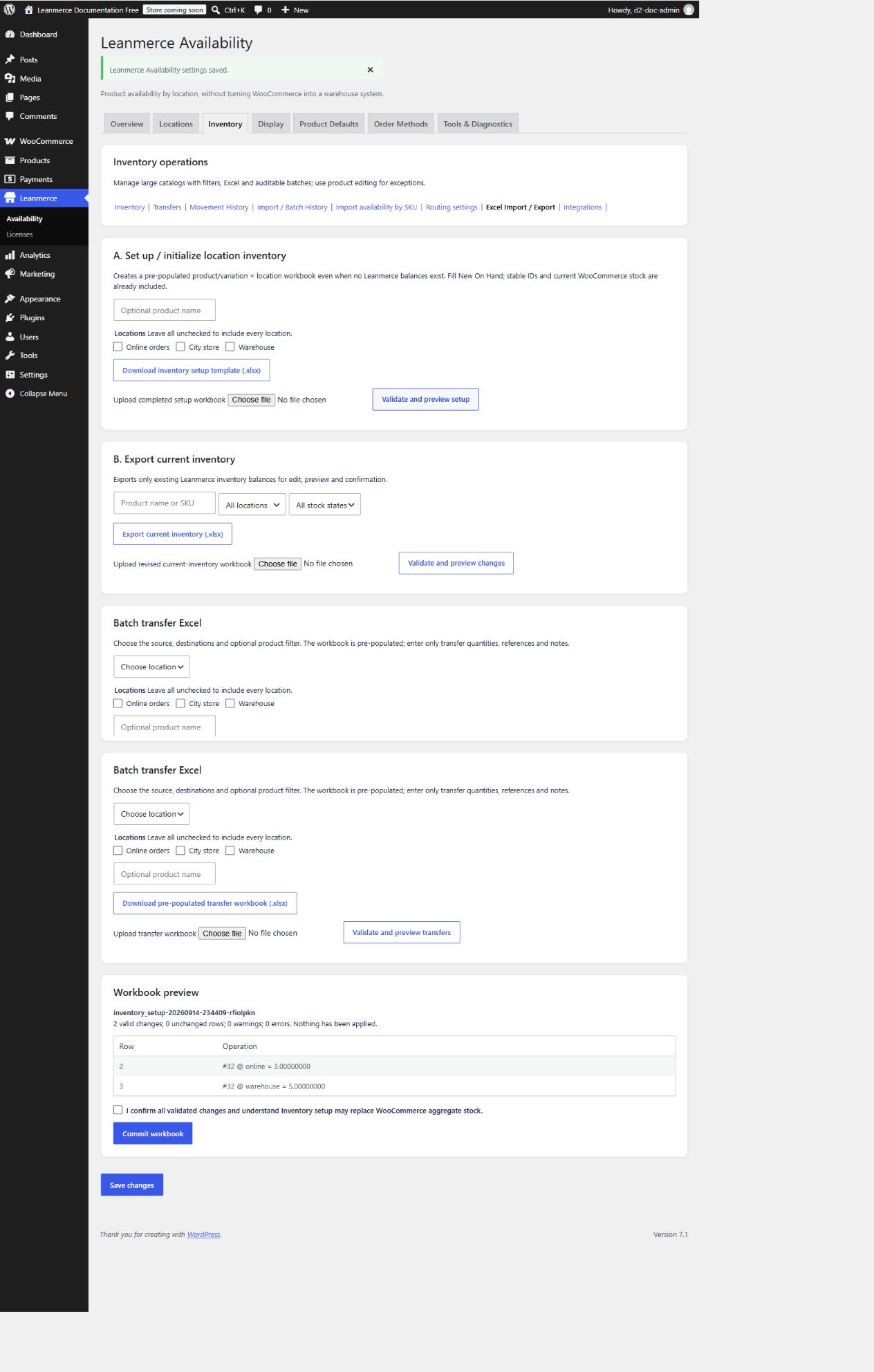Screen dimensions: 874x1372
Task: Open the Movement History link
Action: click(218, 207)
